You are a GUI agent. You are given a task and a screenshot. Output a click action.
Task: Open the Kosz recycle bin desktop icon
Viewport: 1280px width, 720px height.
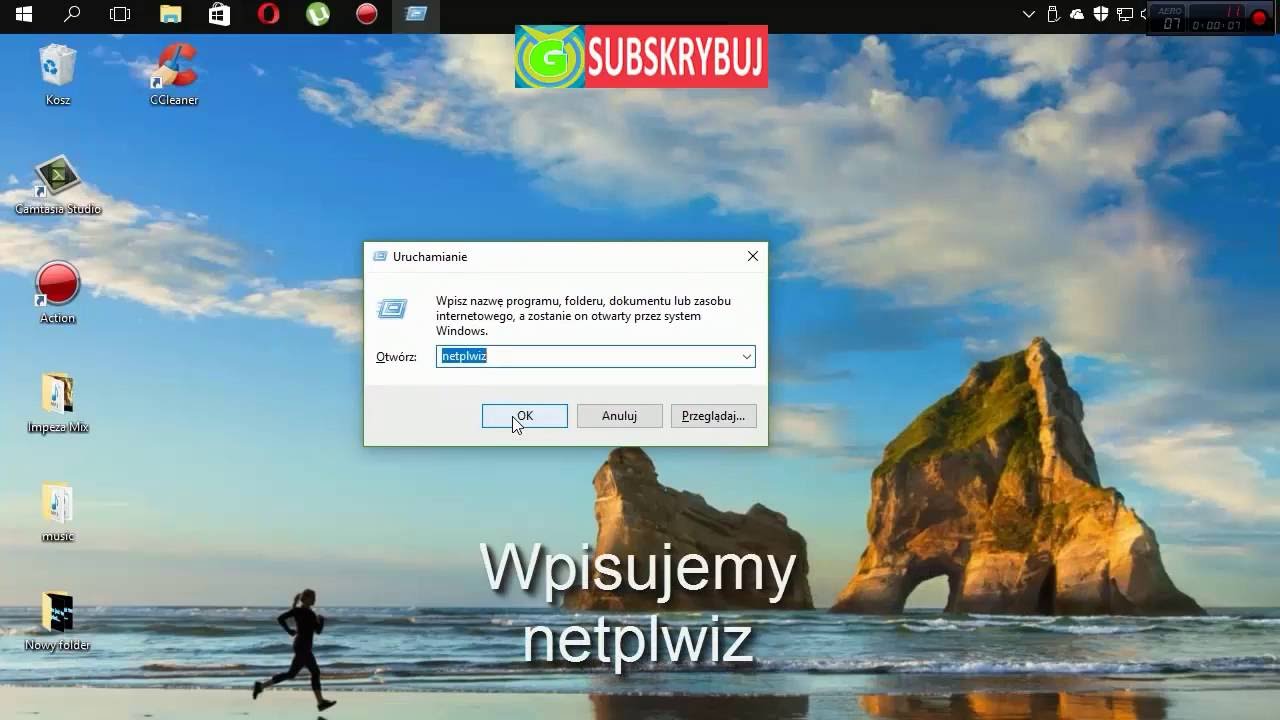tap(57, 74)
